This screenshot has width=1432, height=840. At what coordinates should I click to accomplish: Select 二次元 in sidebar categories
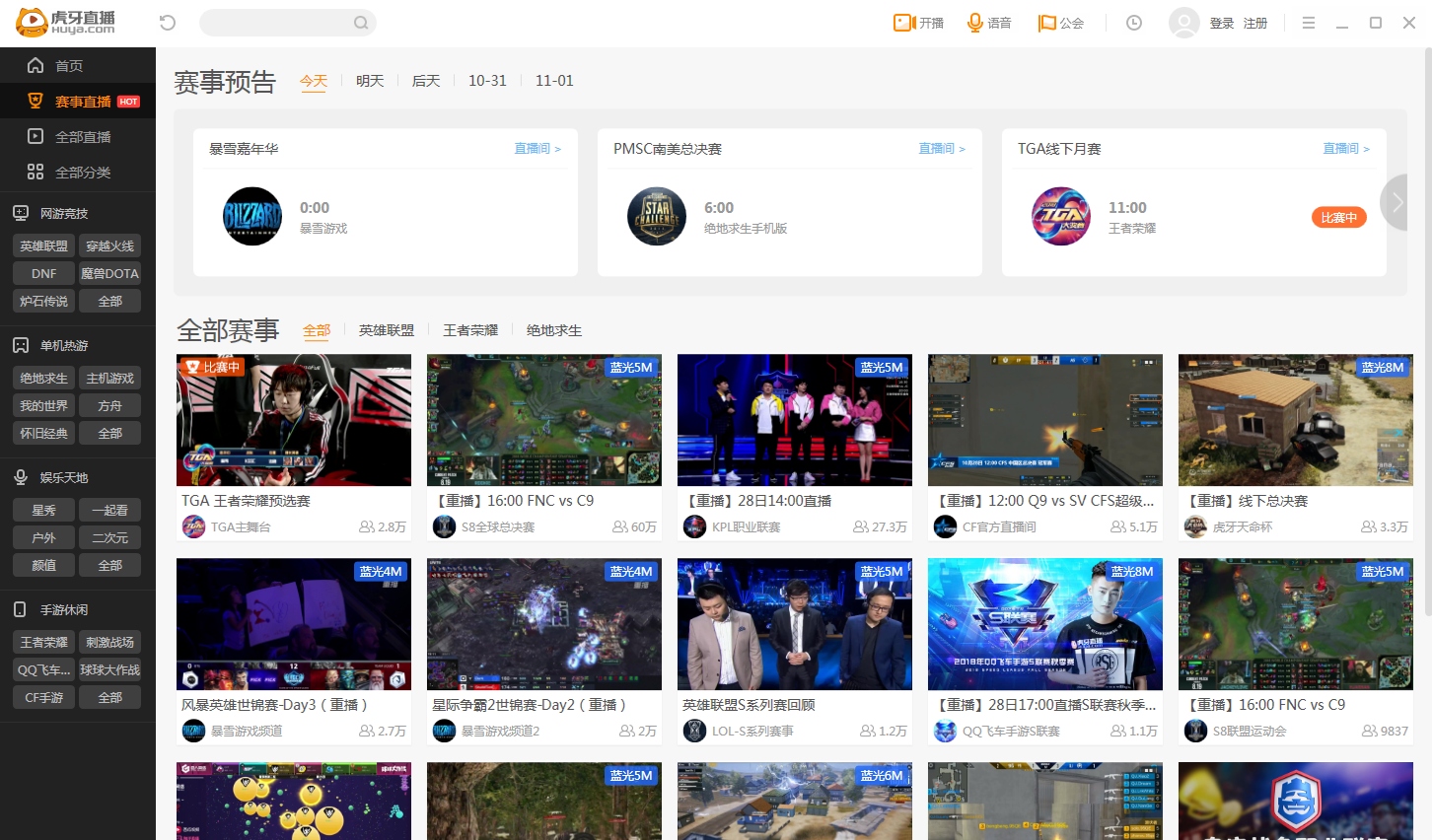click(110, 537)
